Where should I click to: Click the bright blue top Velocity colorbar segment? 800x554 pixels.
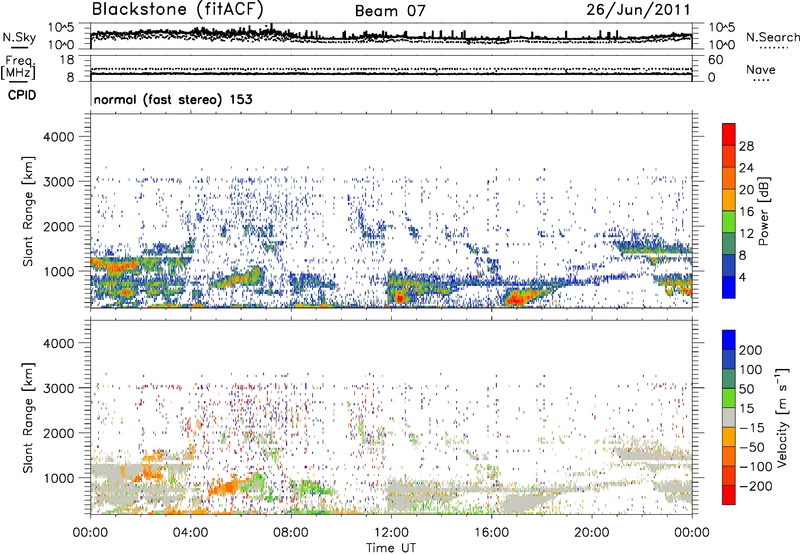tap(729, 340)
